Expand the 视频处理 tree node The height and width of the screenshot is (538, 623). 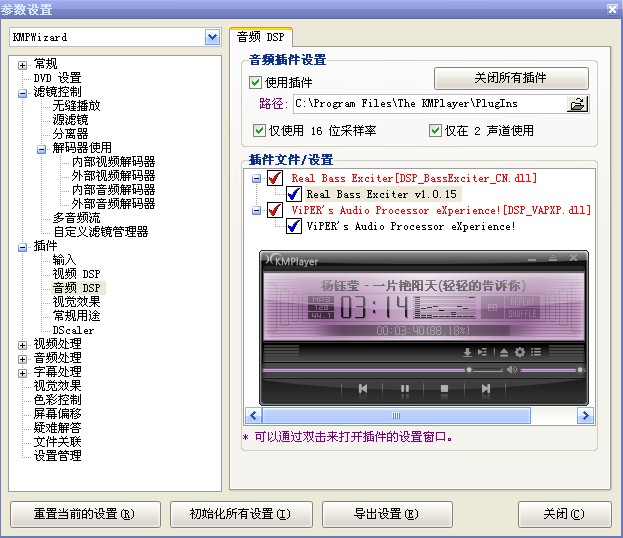point(23,344)
